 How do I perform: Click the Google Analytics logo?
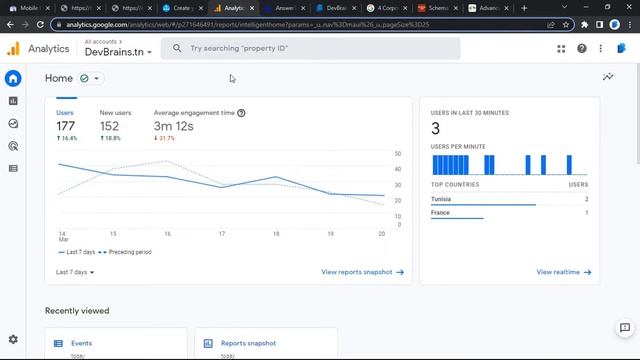tap(13, 49)
